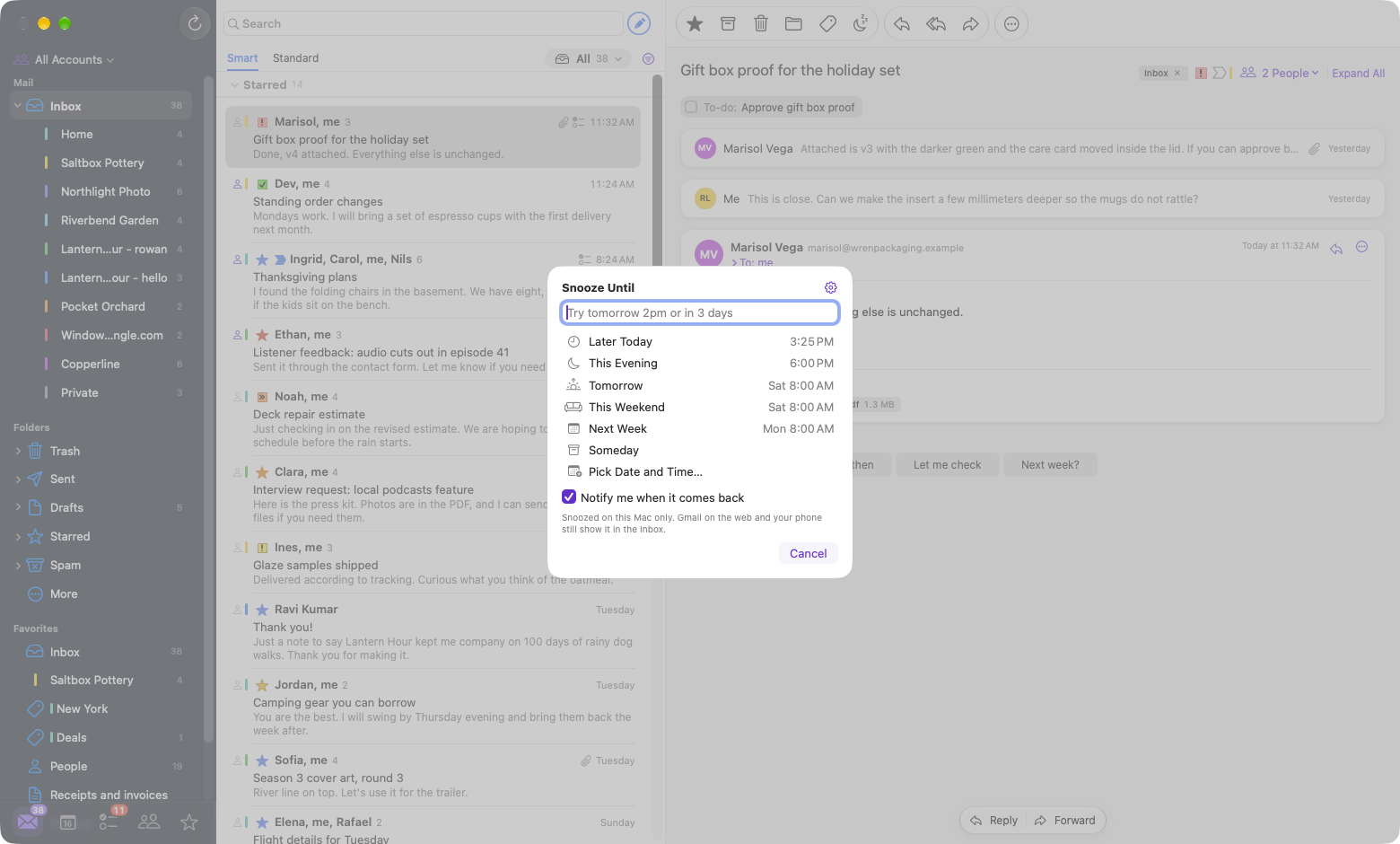Open the All 38 filter dropdown
Screen dimensions: 1400x844
tap(588, 59)
